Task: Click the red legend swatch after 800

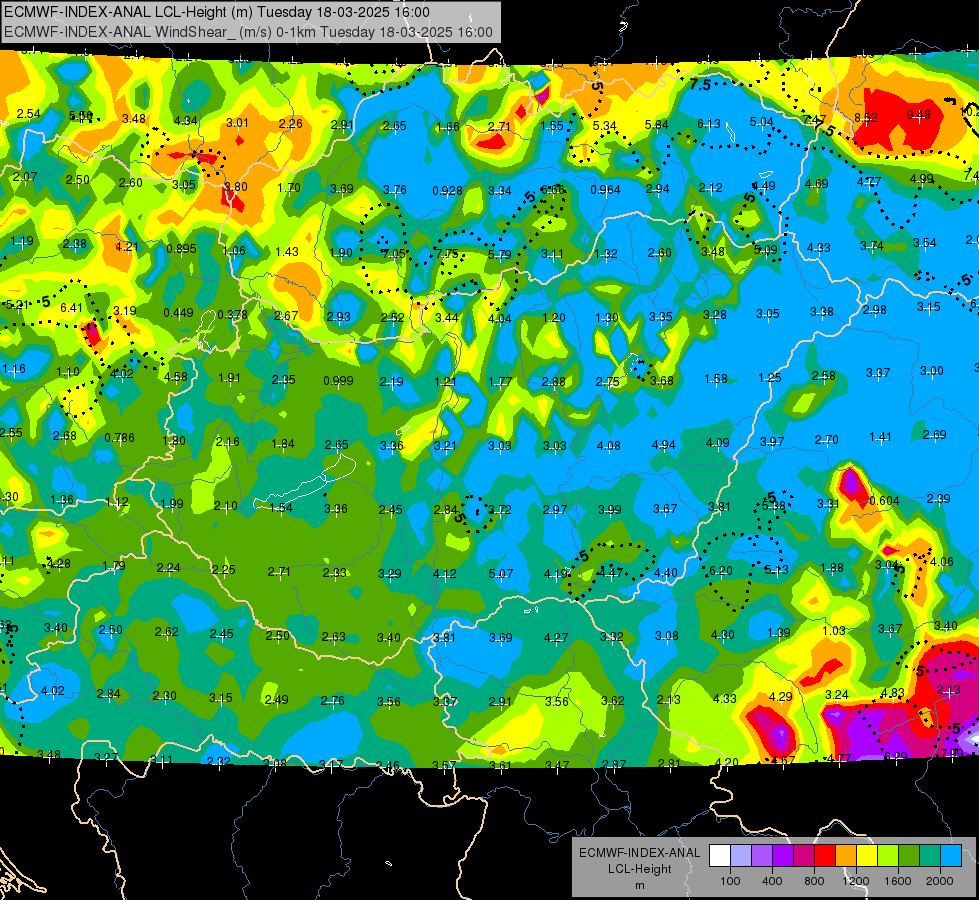Action: [825, 856]
